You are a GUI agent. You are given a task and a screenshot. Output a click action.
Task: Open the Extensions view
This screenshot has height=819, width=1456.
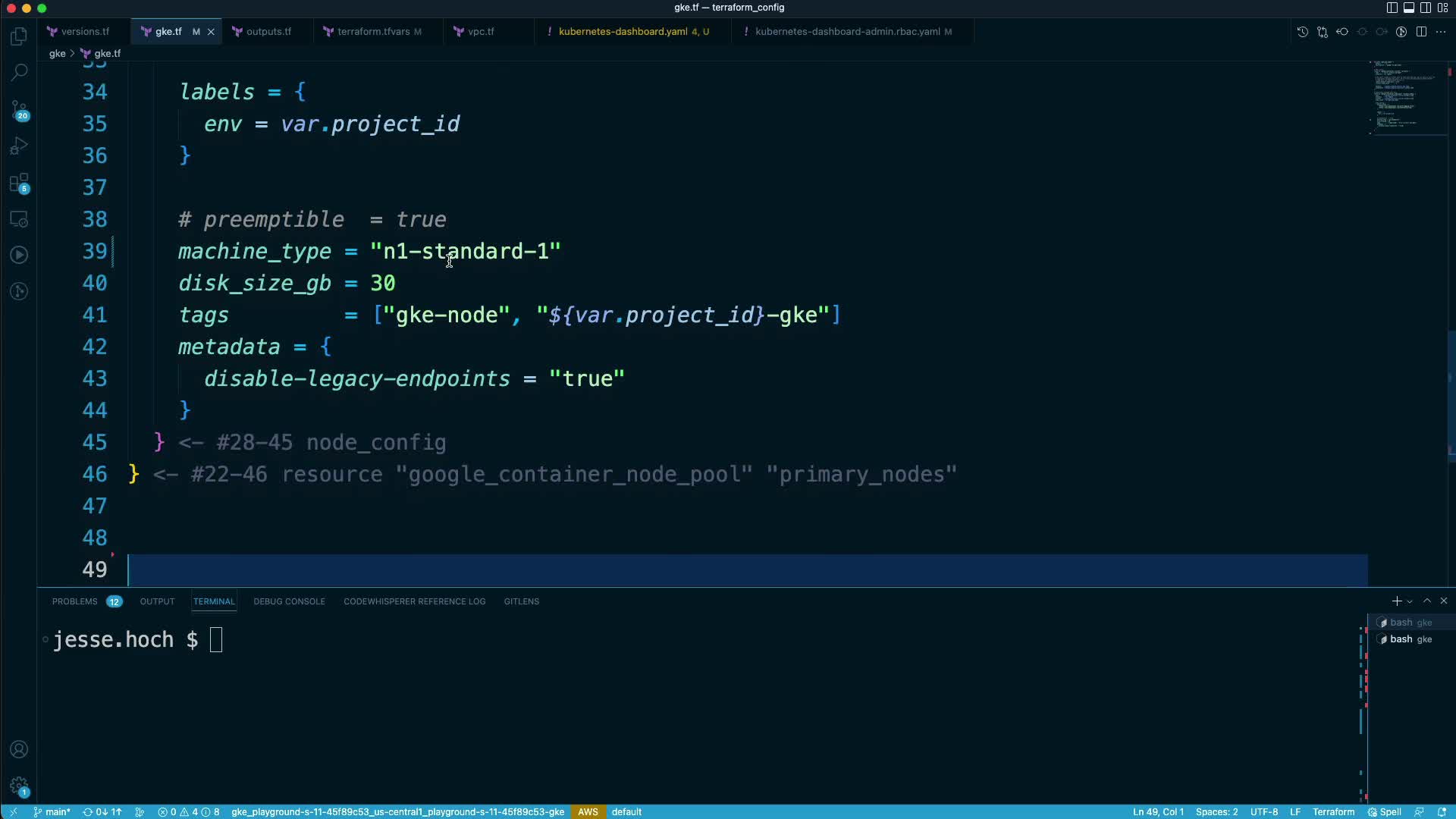[19, 183]
